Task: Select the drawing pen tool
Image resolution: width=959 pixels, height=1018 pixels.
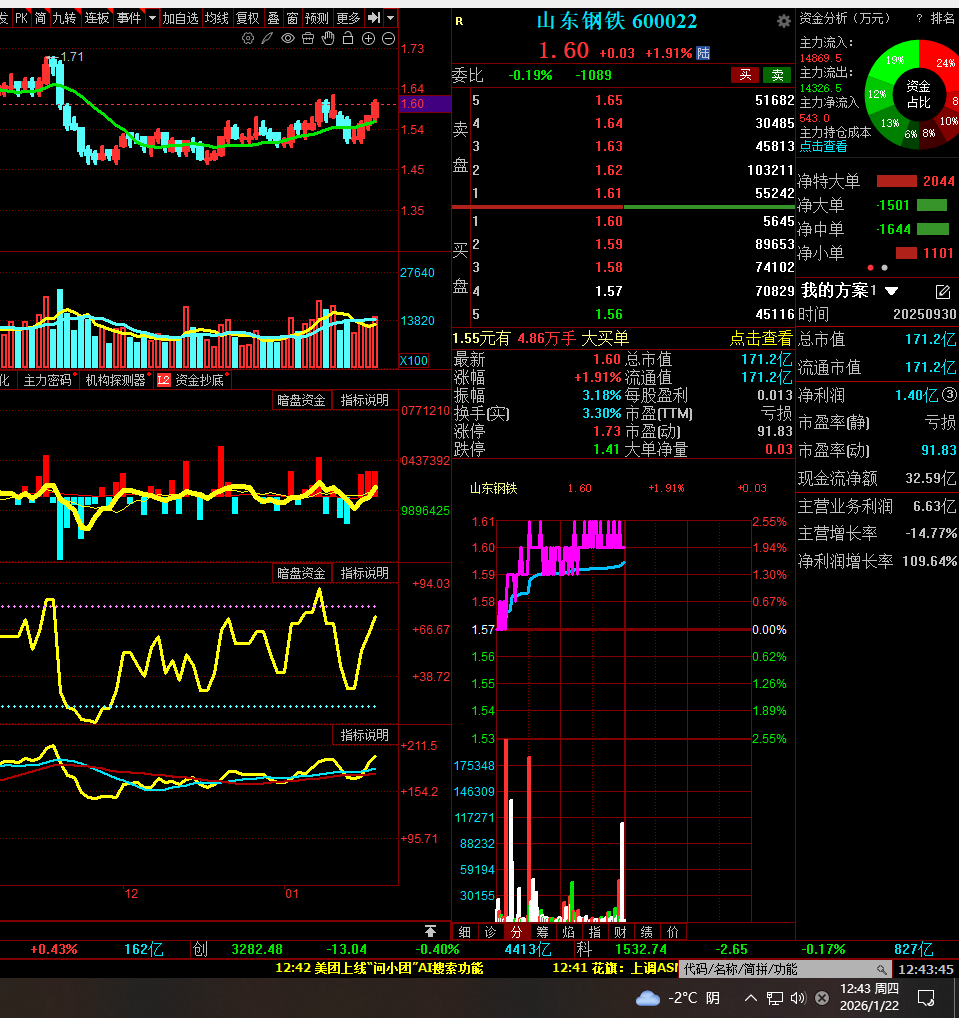Action: (x=268, y=39)
